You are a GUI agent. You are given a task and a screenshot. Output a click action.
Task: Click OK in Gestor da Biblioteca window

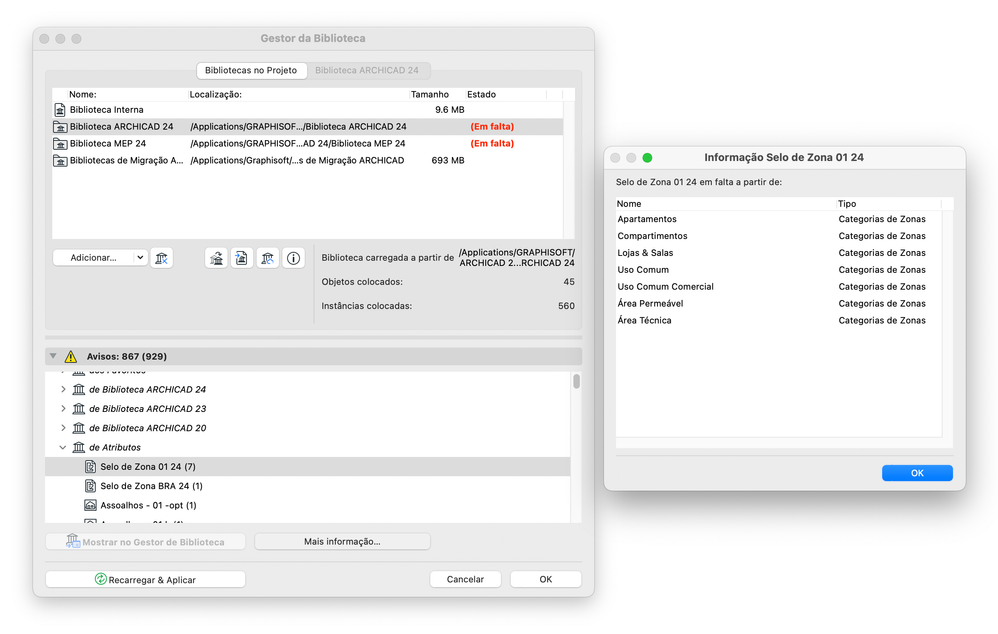click(545, 579)
